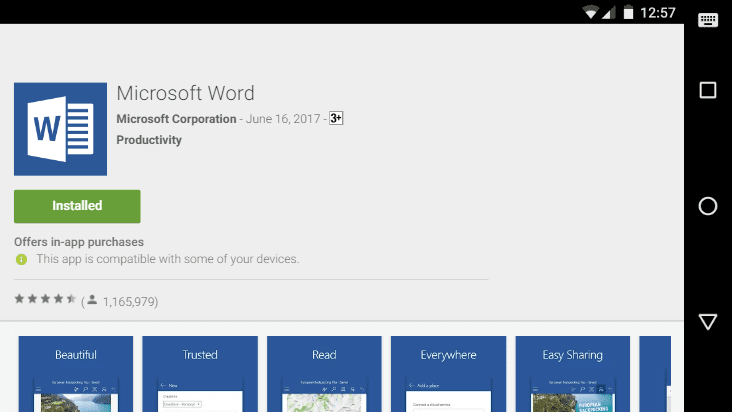Tap the Android home circle button
This screenshot has width=732, height=412.
(x=708, y=206)
